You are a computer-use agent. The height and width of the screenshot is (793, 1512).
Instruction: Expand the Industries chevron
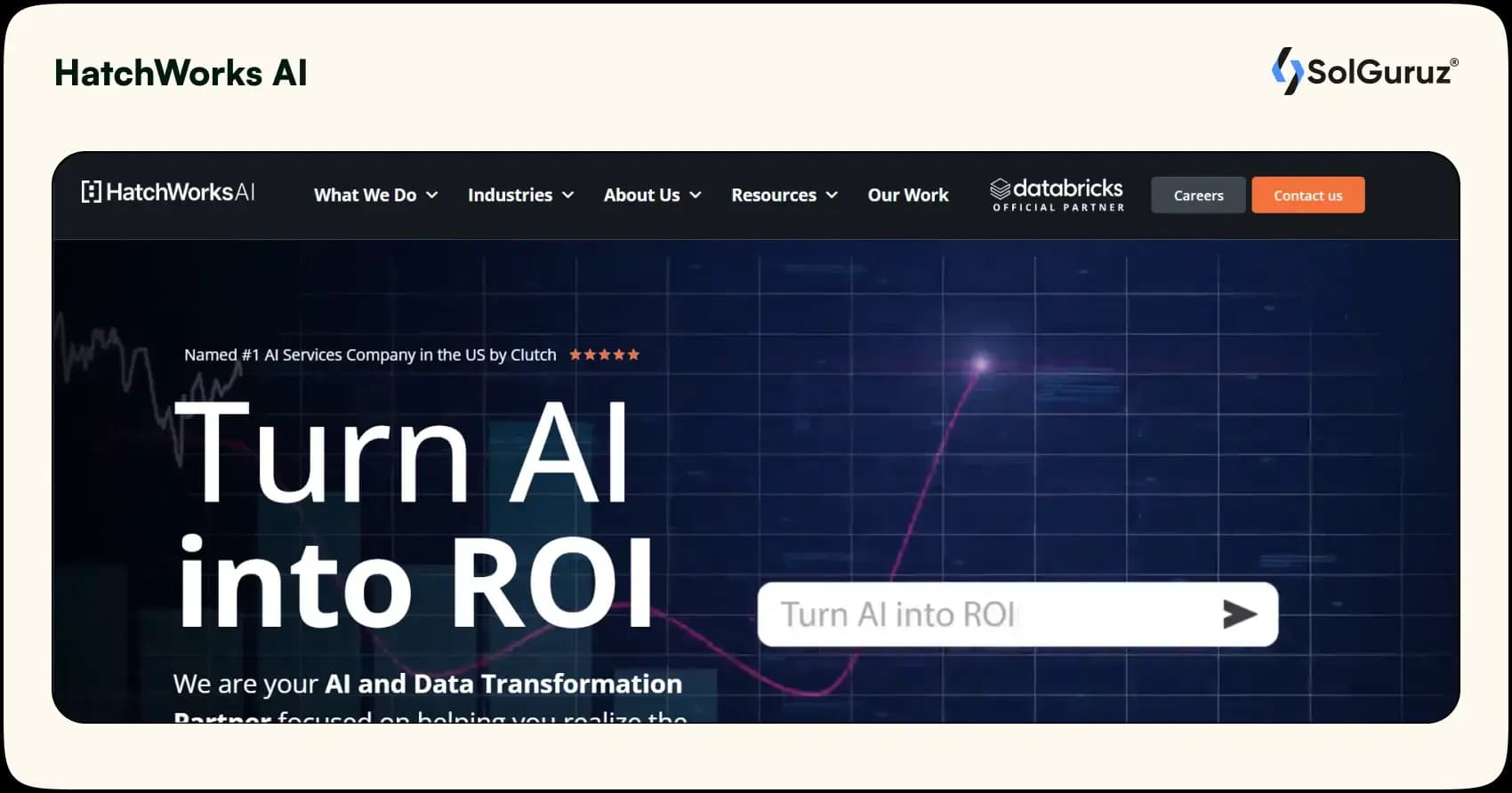[x=567, y=195]
